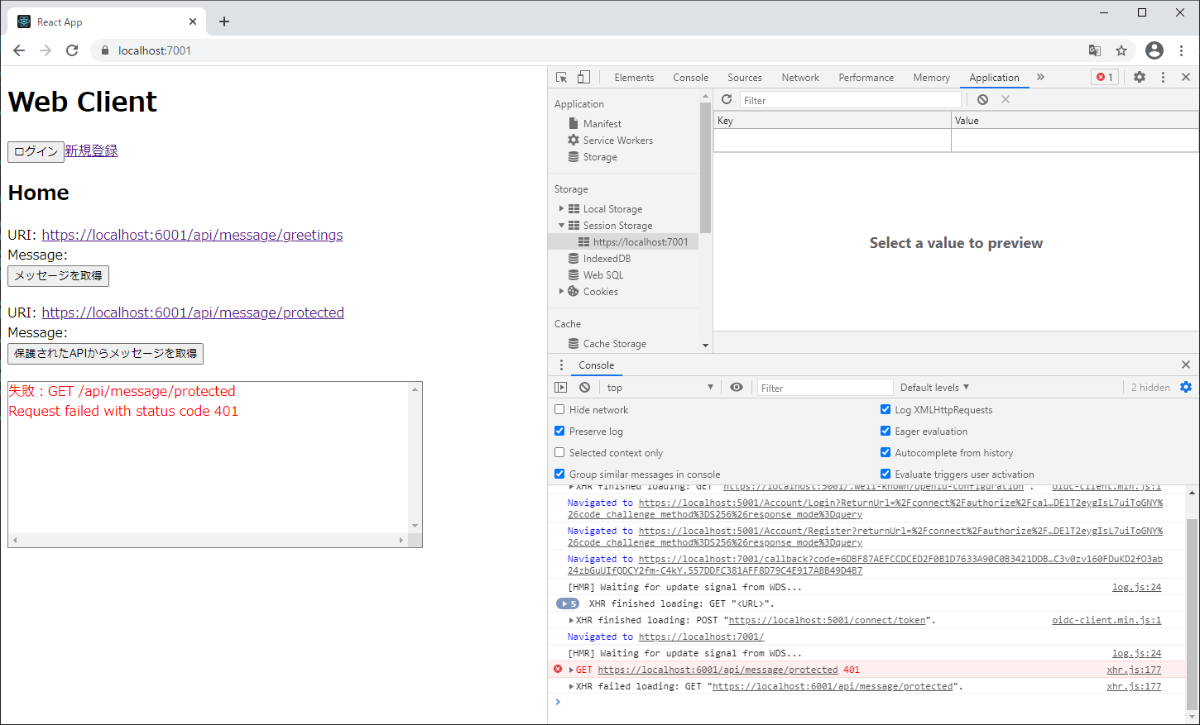Expand XHR failed loading entry
Image resolution: width=1200 pixels, height=725 pixels.
(x=572, y=687)
